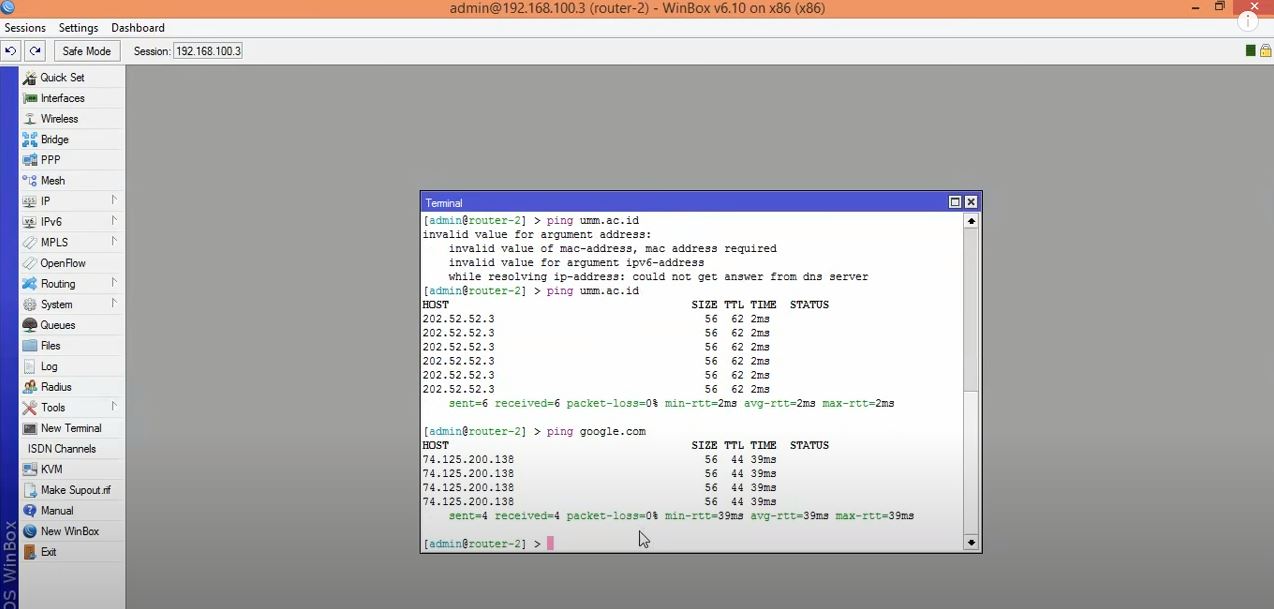Click the Redo arrow button
The width and height of the screenshot is (1274, 609).
tap(35, 51)
